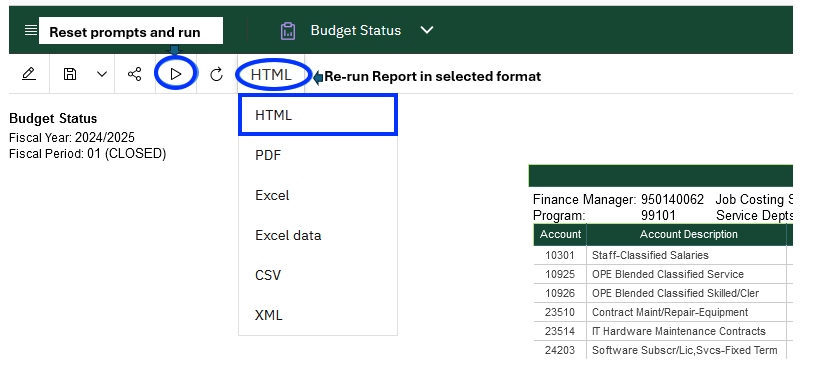Click Software Subscr/Lic,Svcs-Fixed Term
832x383 pixels.
click(x=684, y=351)
